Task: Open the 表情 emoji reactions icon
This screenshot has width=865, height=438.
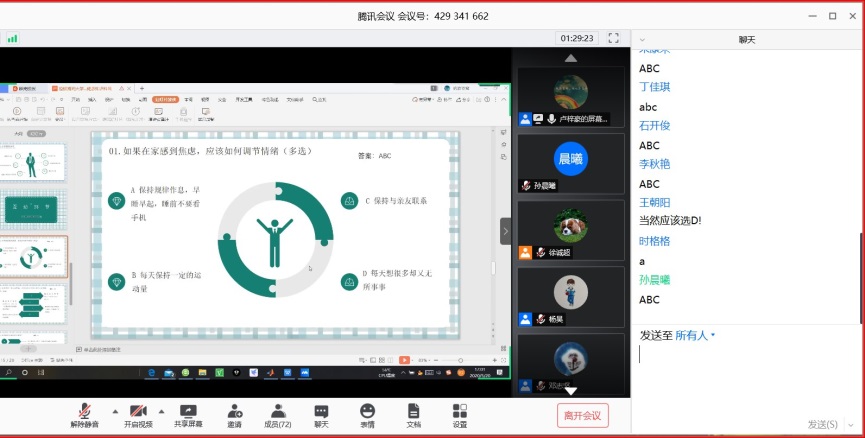Action: tap(367, 414)
